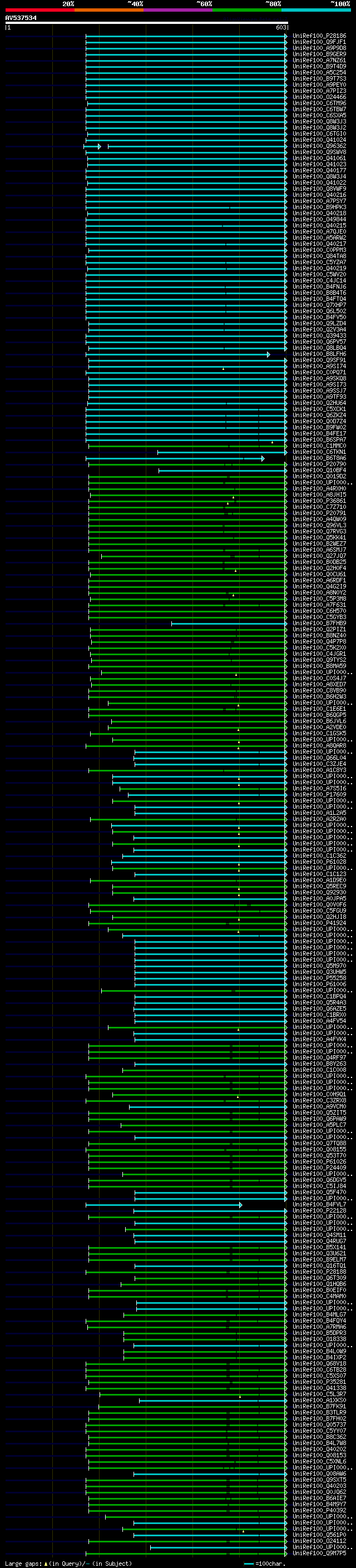Click the red 20% identity legend segment
356x1568 pixels.
(39, 10)
